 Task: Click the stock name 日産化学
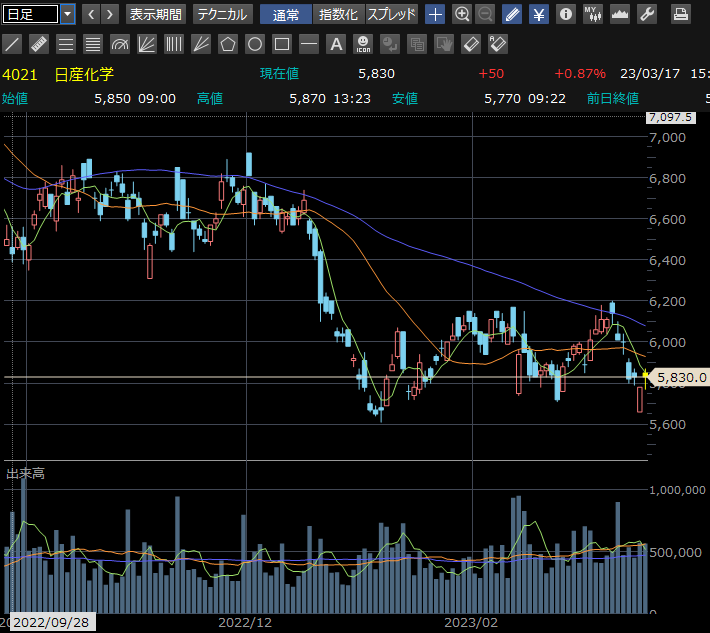84,74
